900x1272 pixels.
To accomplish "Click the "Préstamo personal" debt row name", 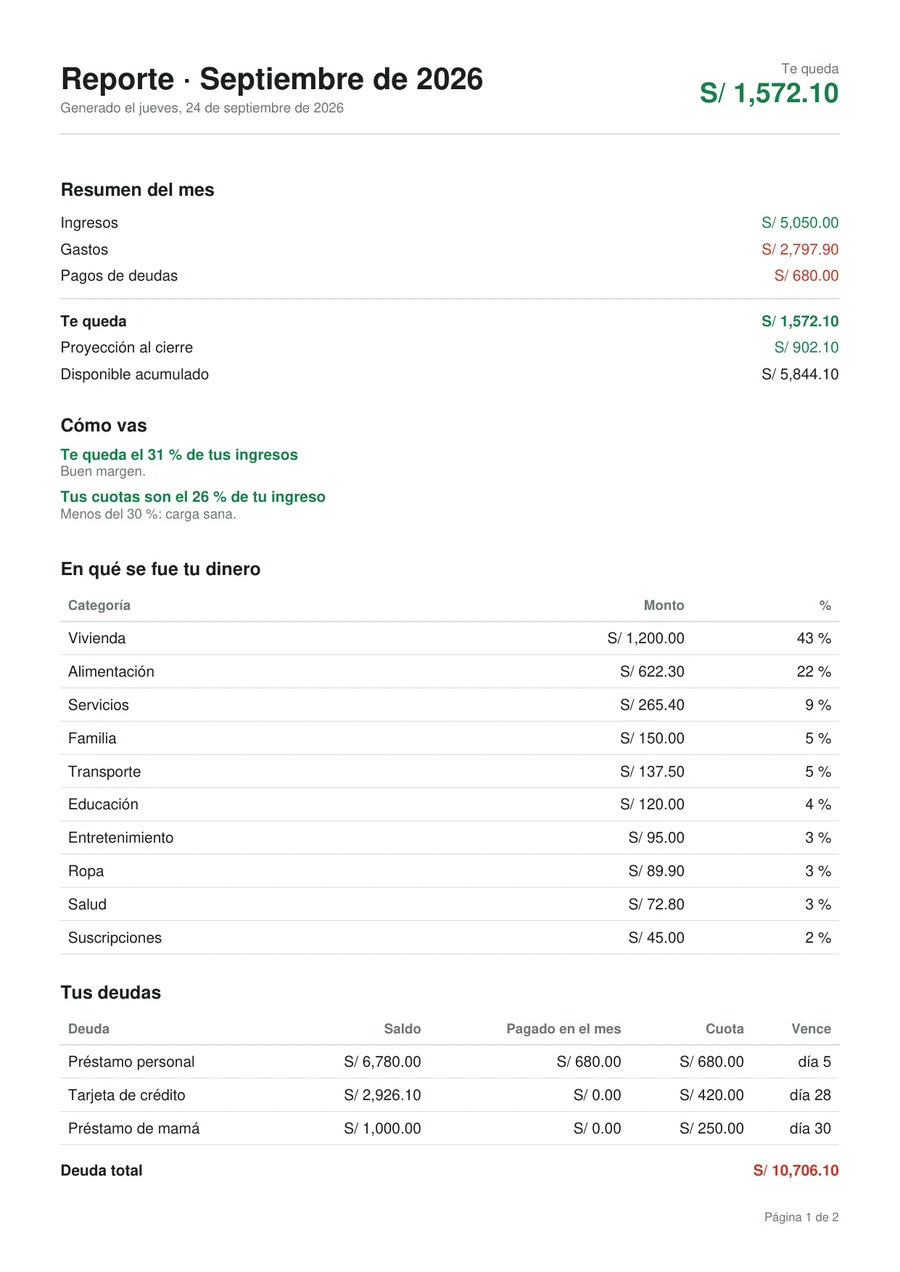I will click(131, 1062).
